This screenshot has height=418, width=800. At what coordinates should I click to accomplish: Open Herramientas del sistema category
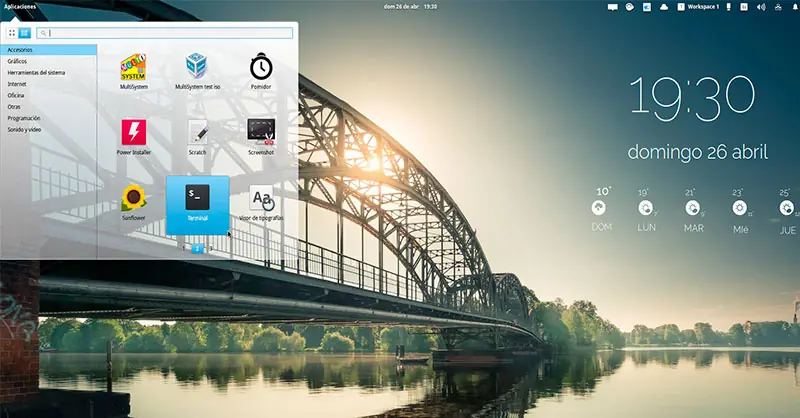click(48, 72)
